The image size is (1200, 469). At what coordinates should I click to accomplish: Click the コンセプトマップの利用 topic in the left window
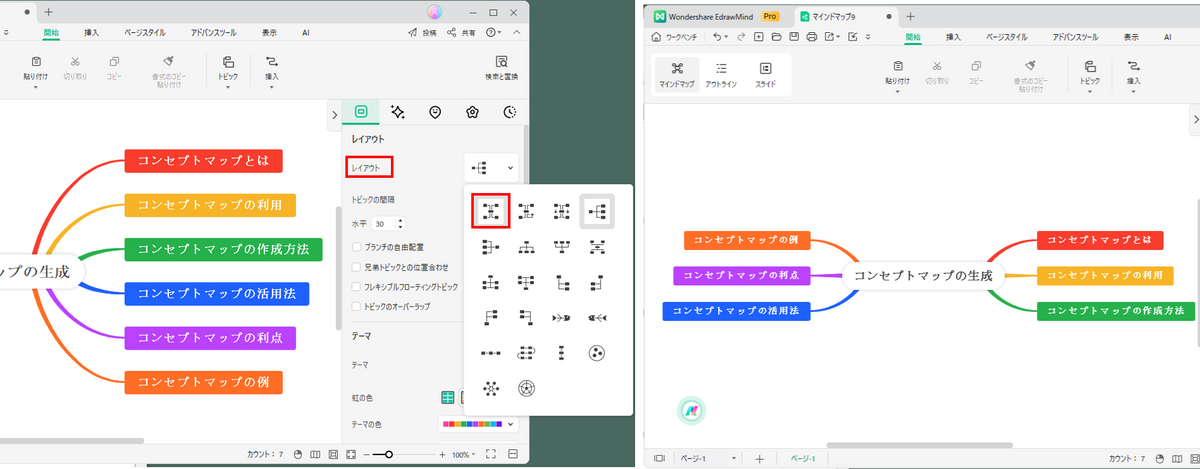(210, 205)
